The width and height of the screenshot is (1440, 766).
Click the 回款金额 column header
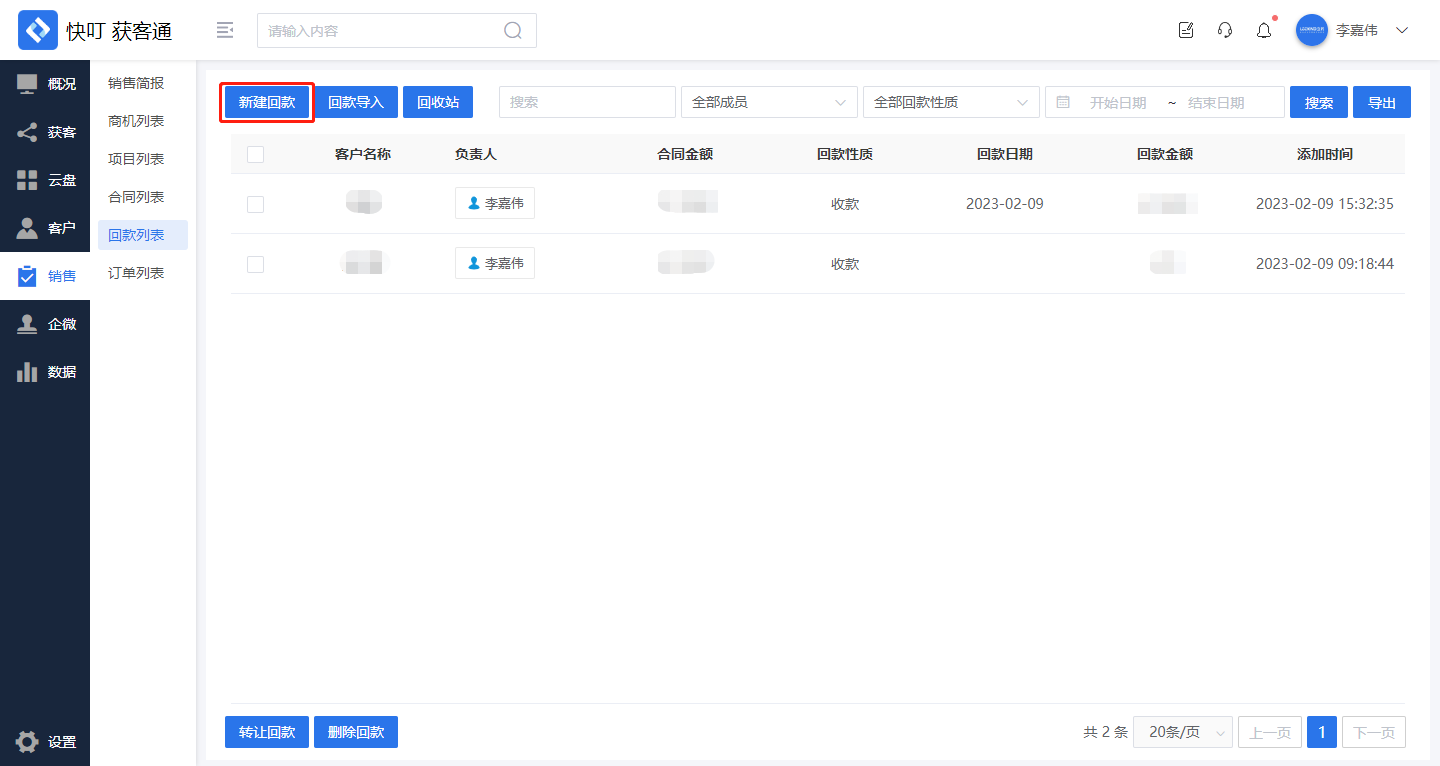click(1165, 154)
